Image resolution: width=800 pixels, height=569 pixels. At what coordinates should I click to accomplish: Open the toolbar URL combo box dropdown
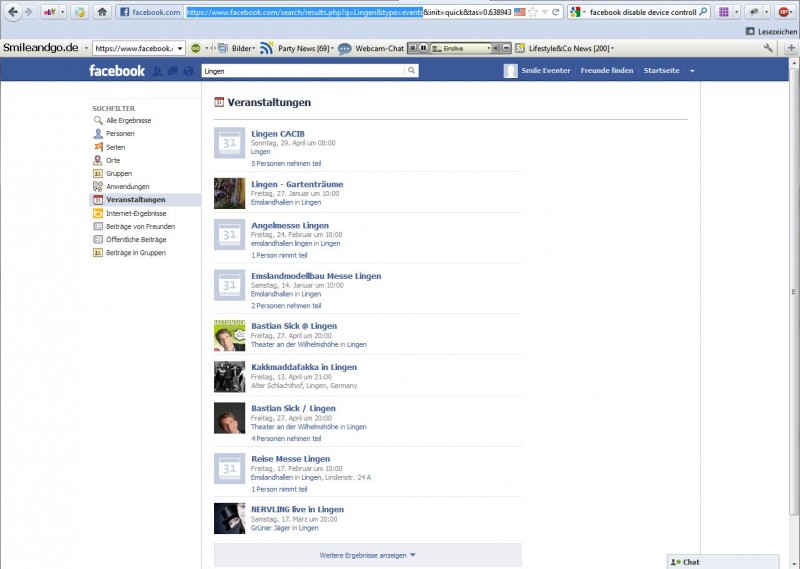pos(180,48)
